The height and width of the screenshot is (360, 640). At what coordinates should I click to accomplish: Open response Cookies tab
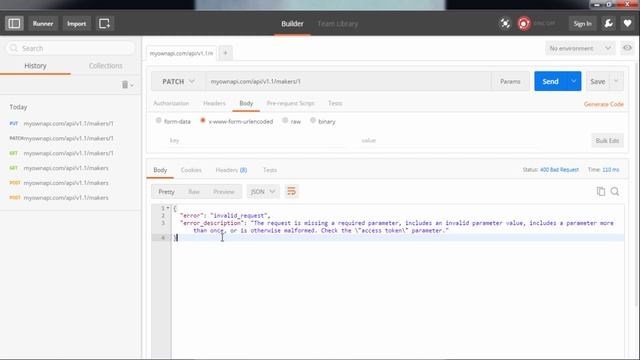click(191, 170)
